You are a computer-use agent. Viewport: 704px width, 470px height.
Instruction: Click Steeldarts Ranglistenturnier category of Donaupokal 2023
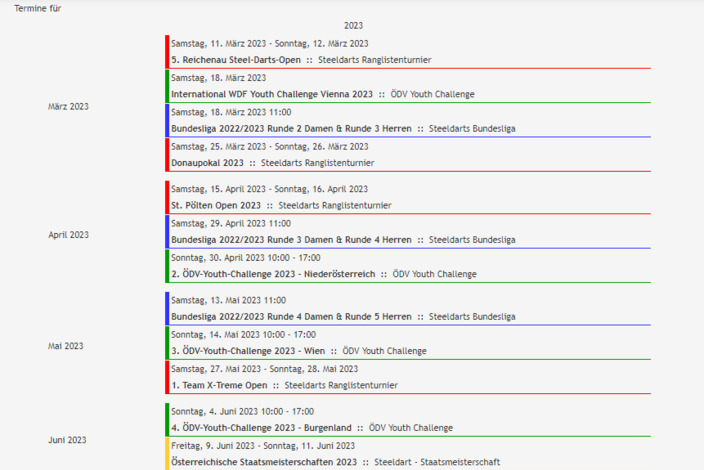(x=317, y=163)
